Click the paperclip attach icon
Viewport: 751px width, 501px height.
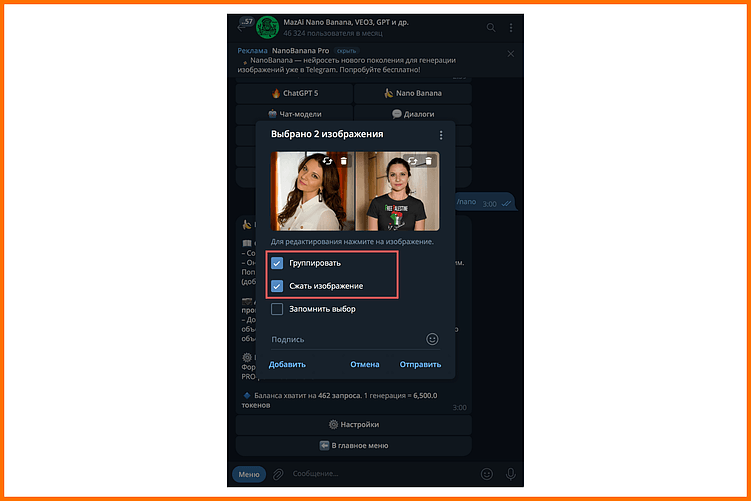(278, 474)
